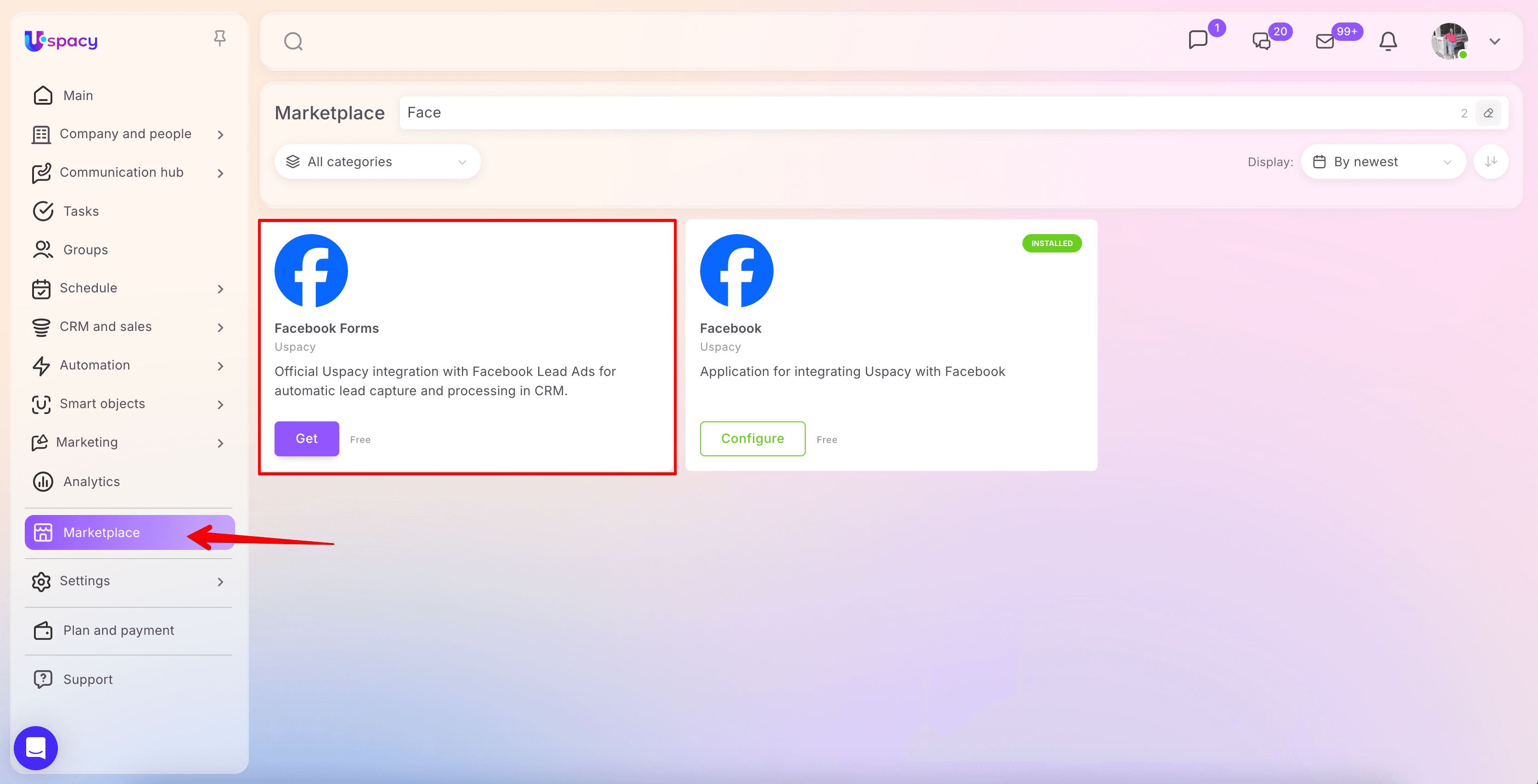The height and width of the screenshot is (784, 1538).
Task: Click the Marketing megaphone icon
Action: pos(39,442)
